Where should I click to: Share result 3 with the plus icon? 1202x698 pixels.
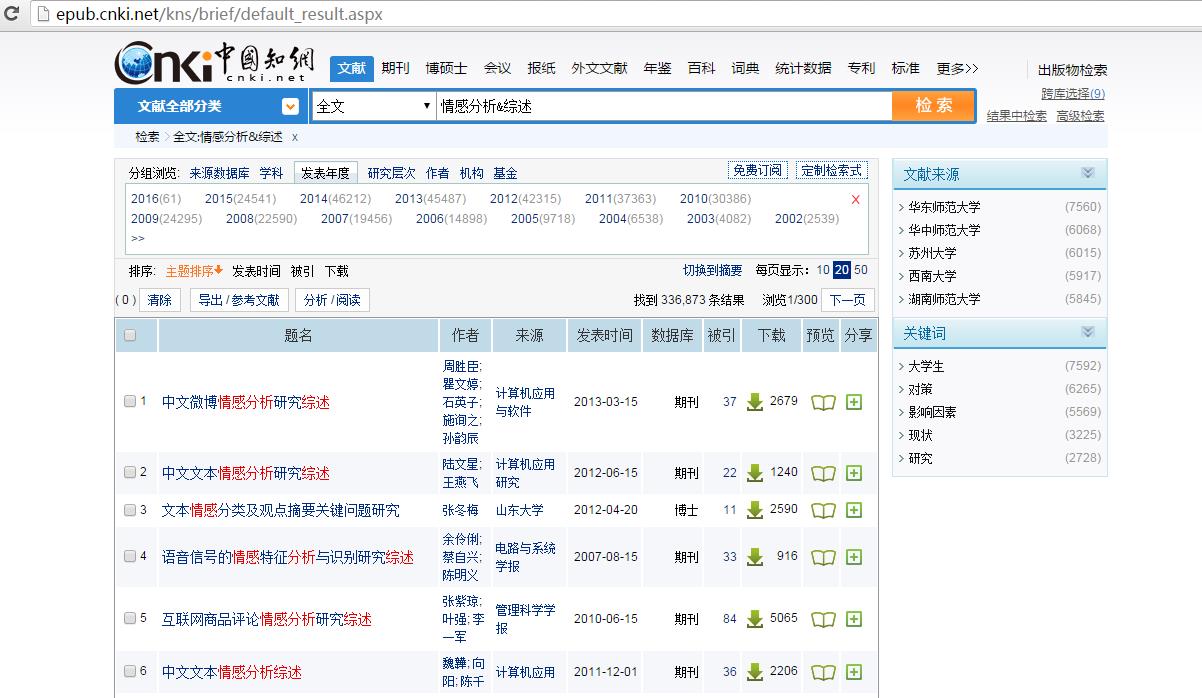pos(854,510)
